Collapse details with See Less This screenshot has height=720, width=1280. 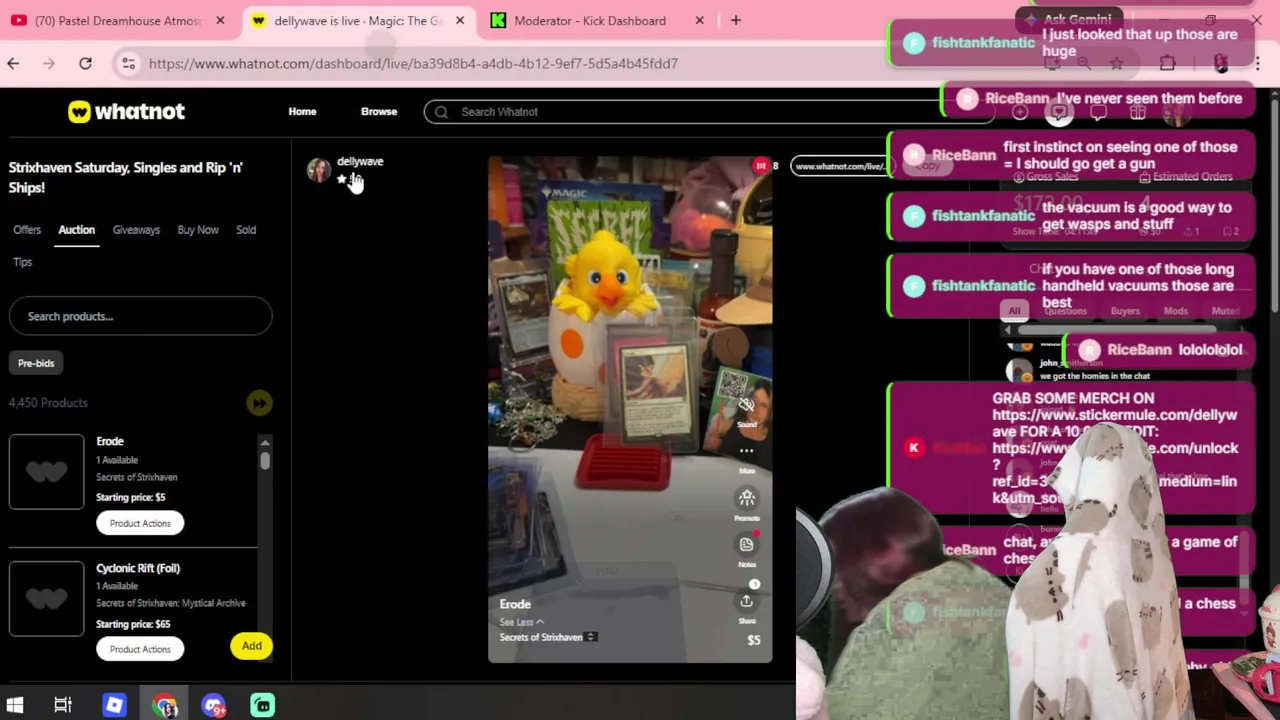(x=521, y=622)
